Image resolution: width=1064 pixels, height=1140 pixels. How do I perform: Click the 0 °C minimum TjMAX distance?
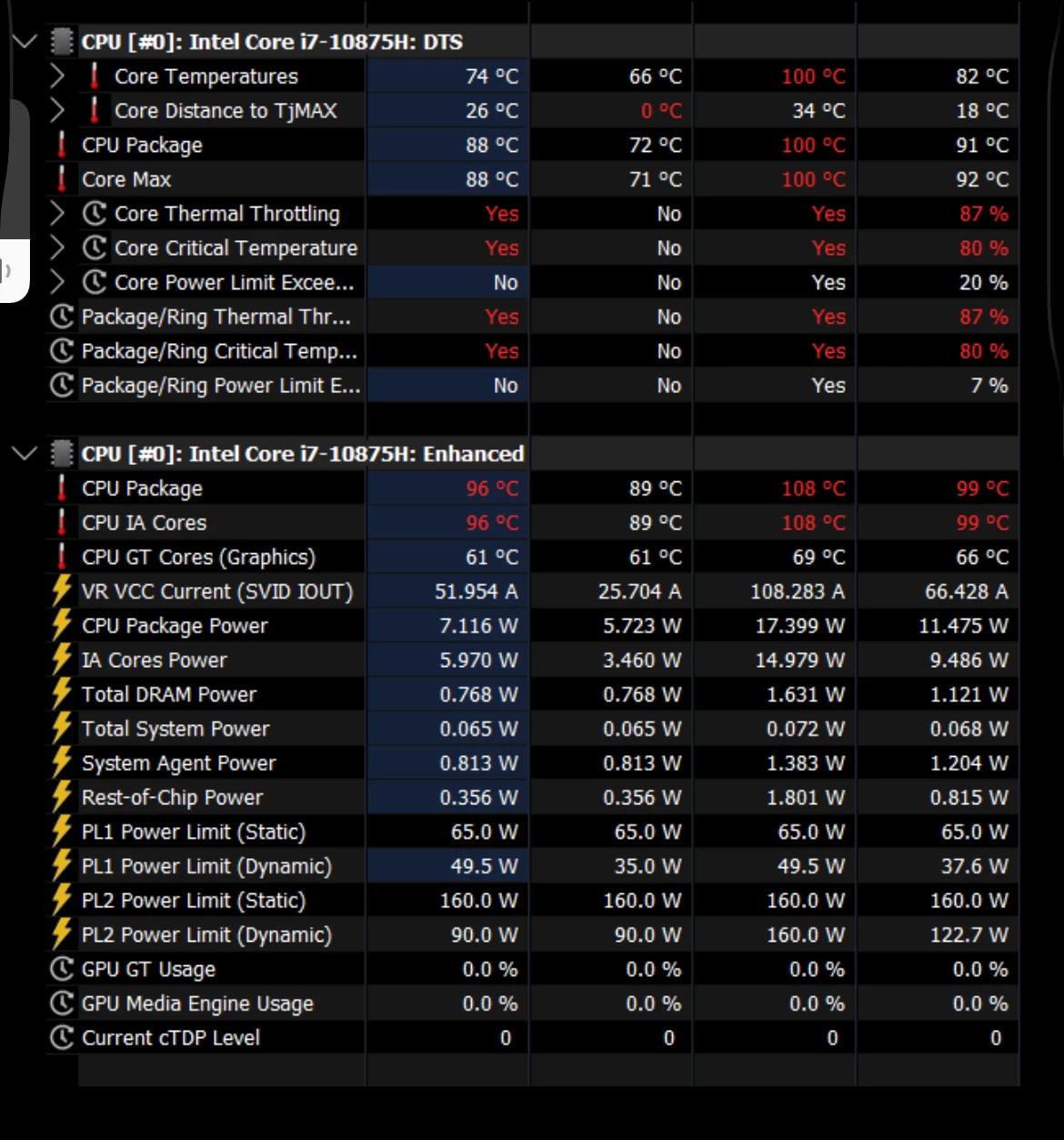pyautogui.click(x=661, y=111)
